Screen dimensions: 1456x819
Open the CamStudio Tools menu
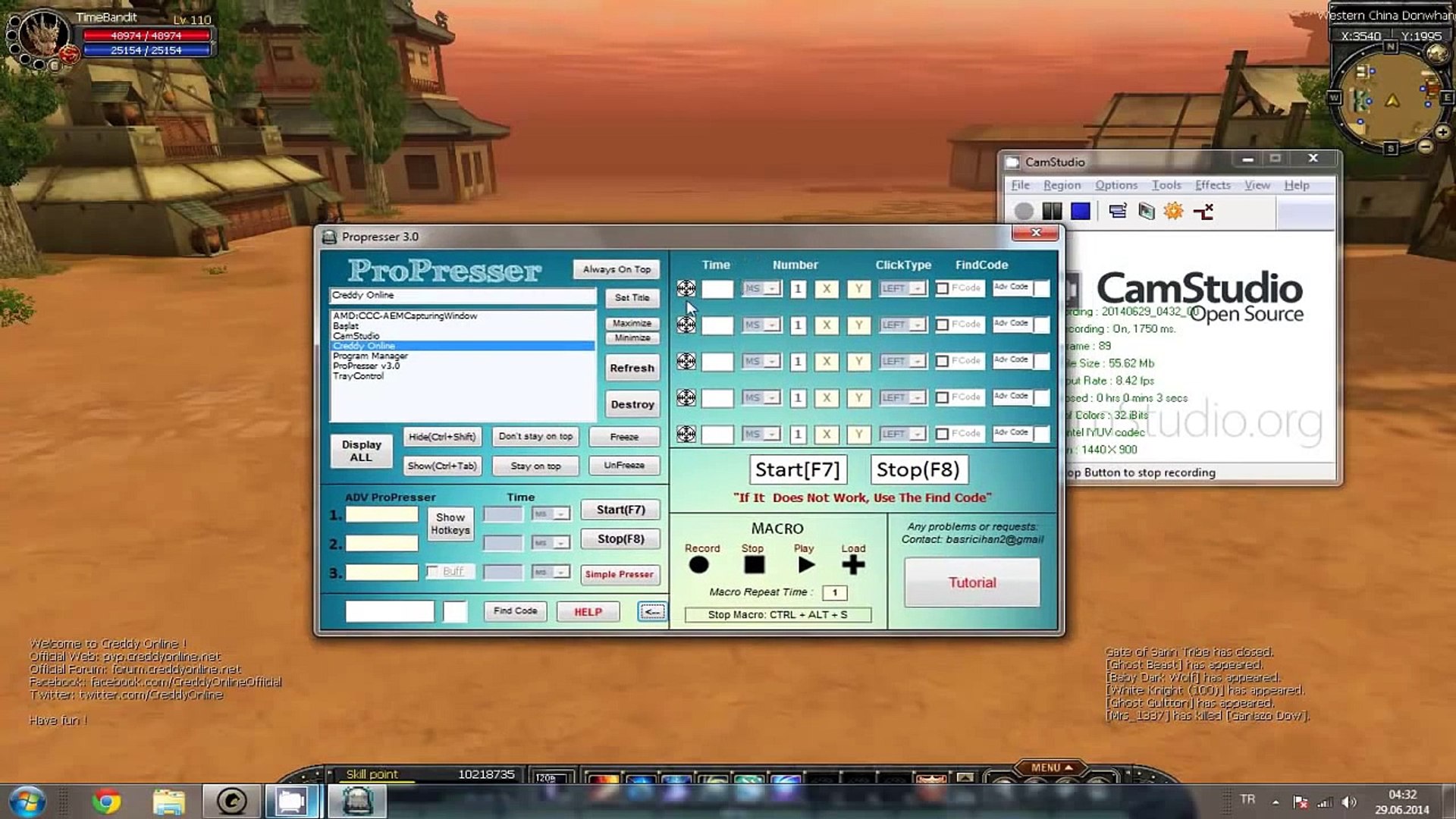click(x=1166, y=185)
